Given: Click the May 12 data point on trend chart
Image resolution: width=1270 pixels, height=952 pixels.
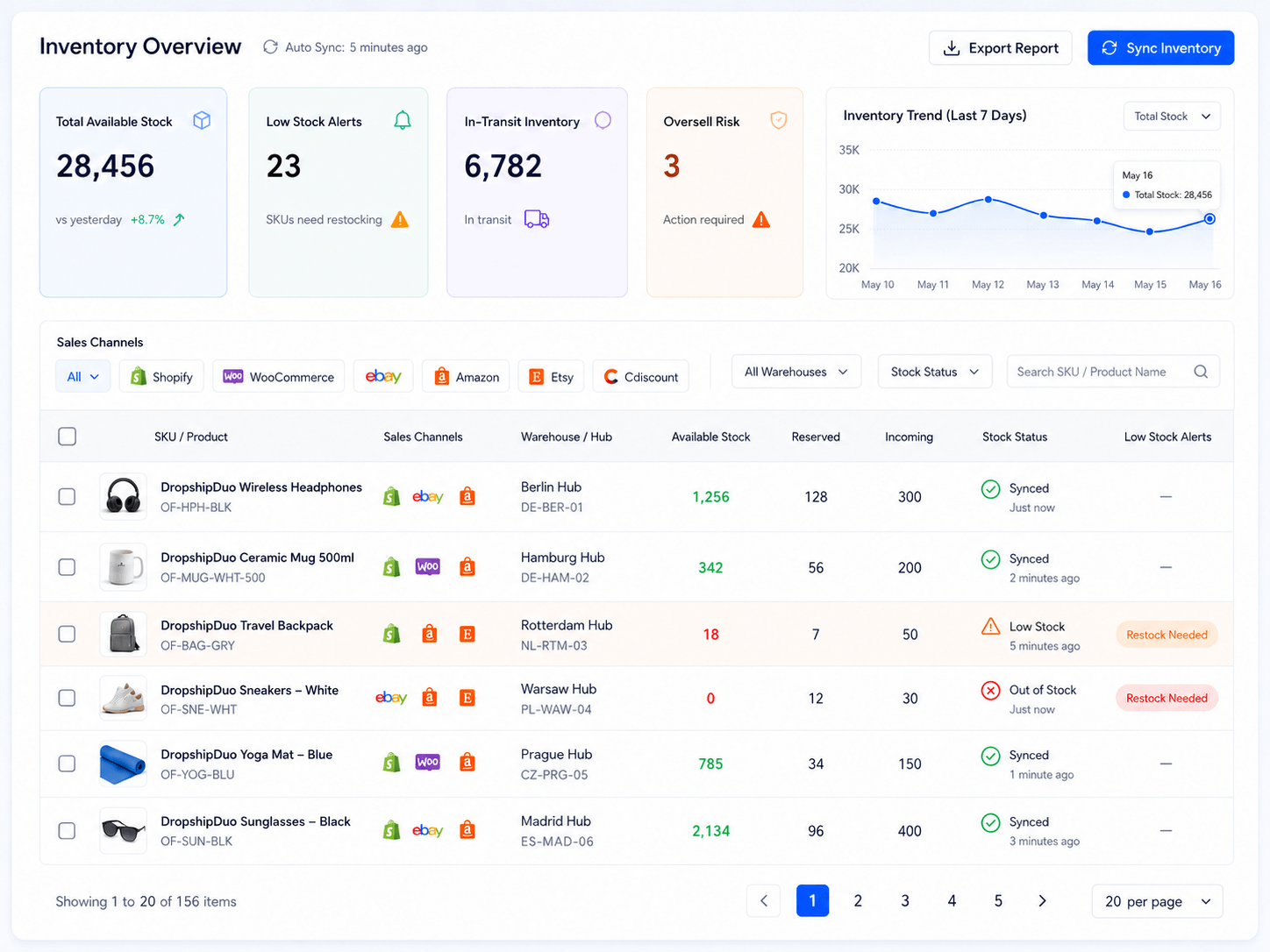Looking at the screenshot, I should pos(988,200).
